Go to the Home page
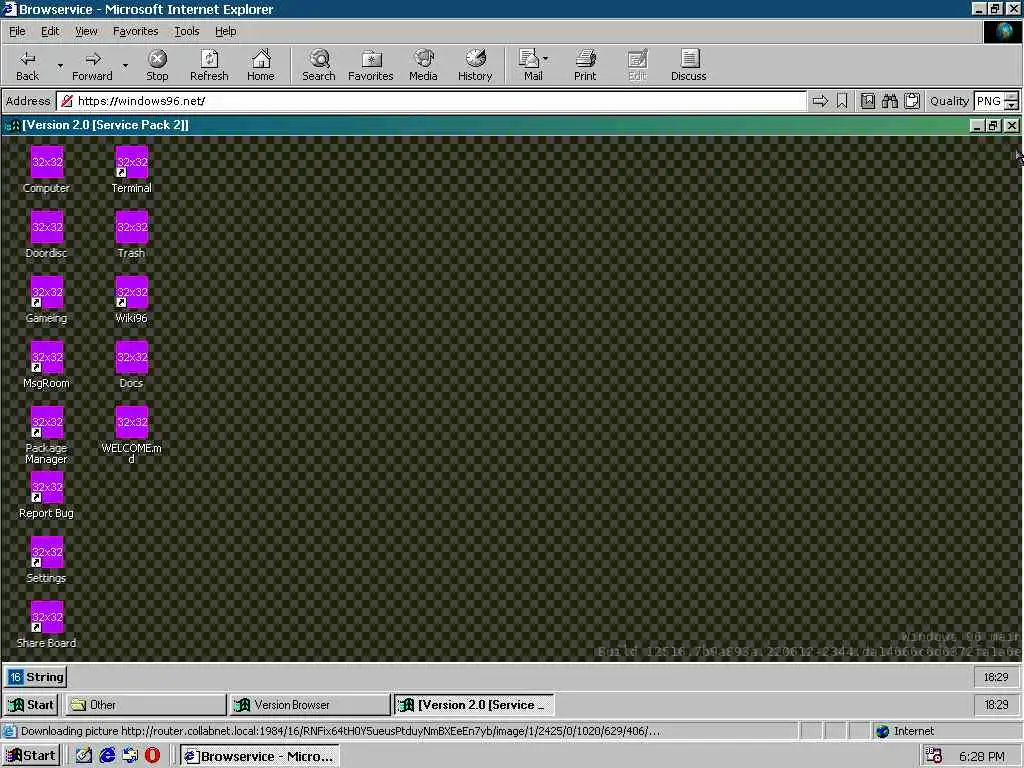 [x=261, y=65]
